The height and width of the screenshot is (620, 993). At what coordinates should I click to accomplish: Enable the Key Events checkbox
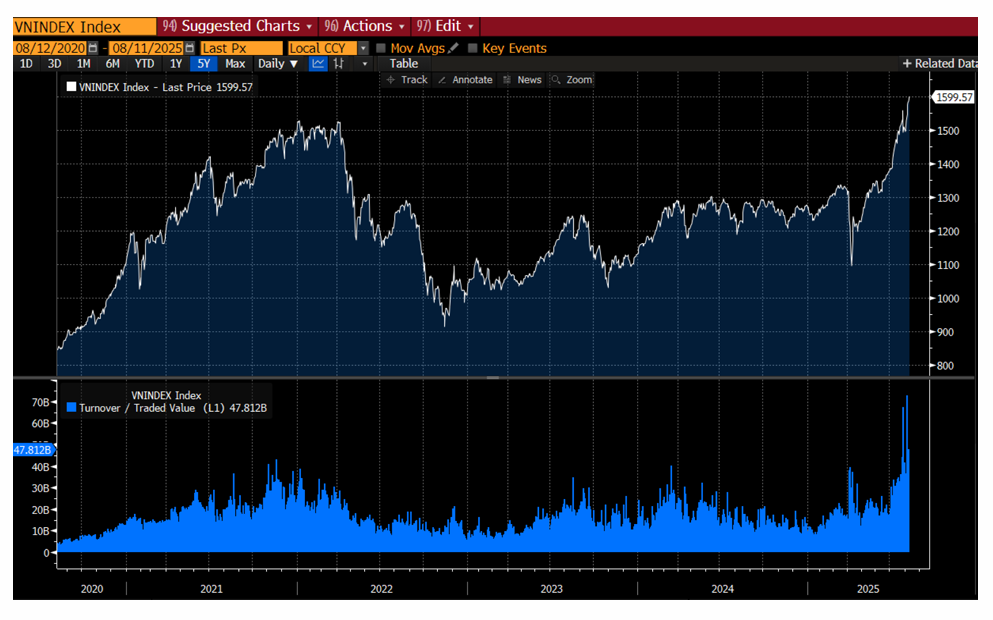[472, 48]
